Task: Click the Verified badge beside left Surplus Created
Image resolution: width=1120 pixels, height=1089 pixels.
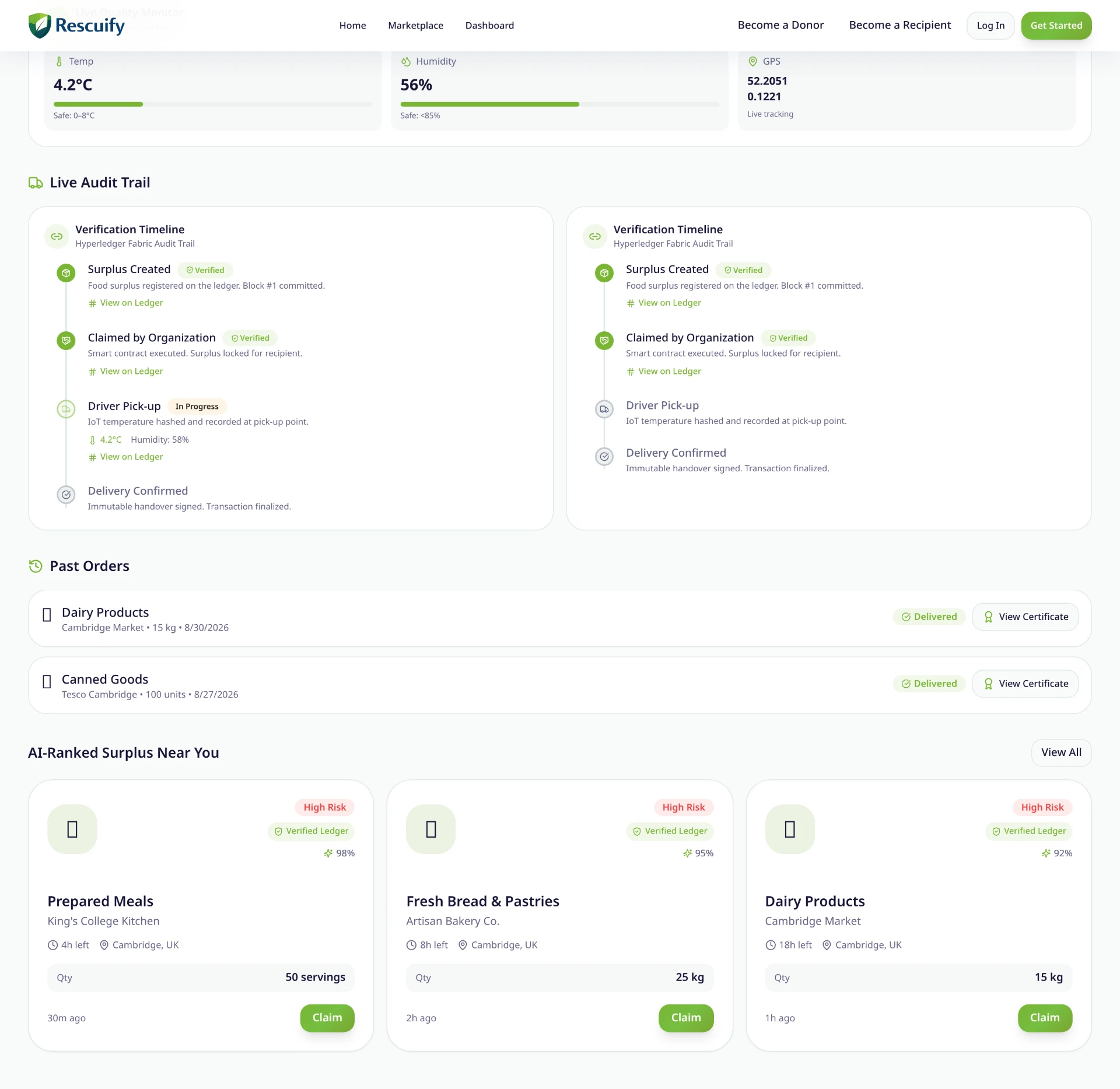Action: pyautogui.click(x=205, y=270)
